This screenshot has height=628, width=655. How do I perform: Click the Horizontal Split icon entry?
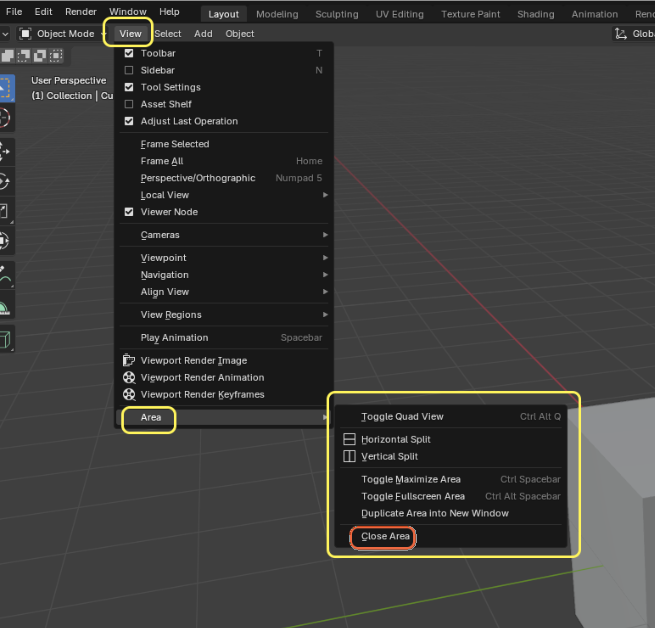pyautogui.click(x=349, y=439)
